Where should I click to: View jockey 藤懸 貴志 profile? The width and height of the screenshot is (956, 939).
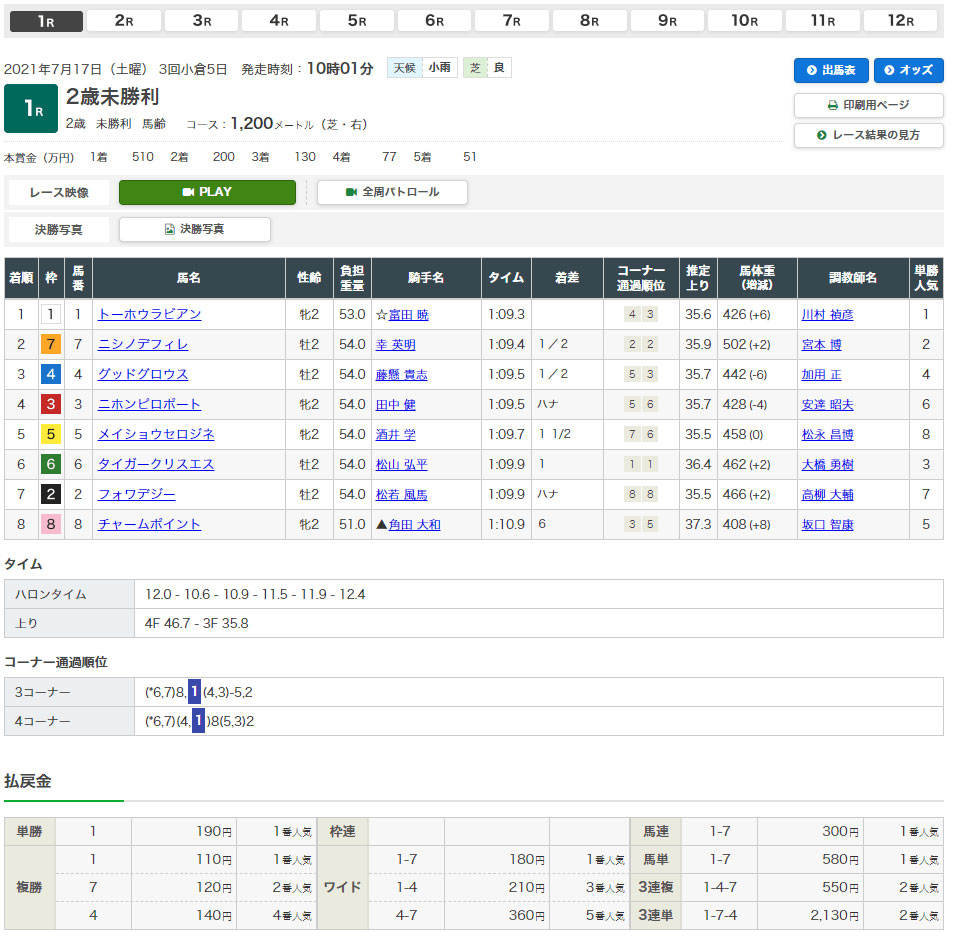coord(401,374)
